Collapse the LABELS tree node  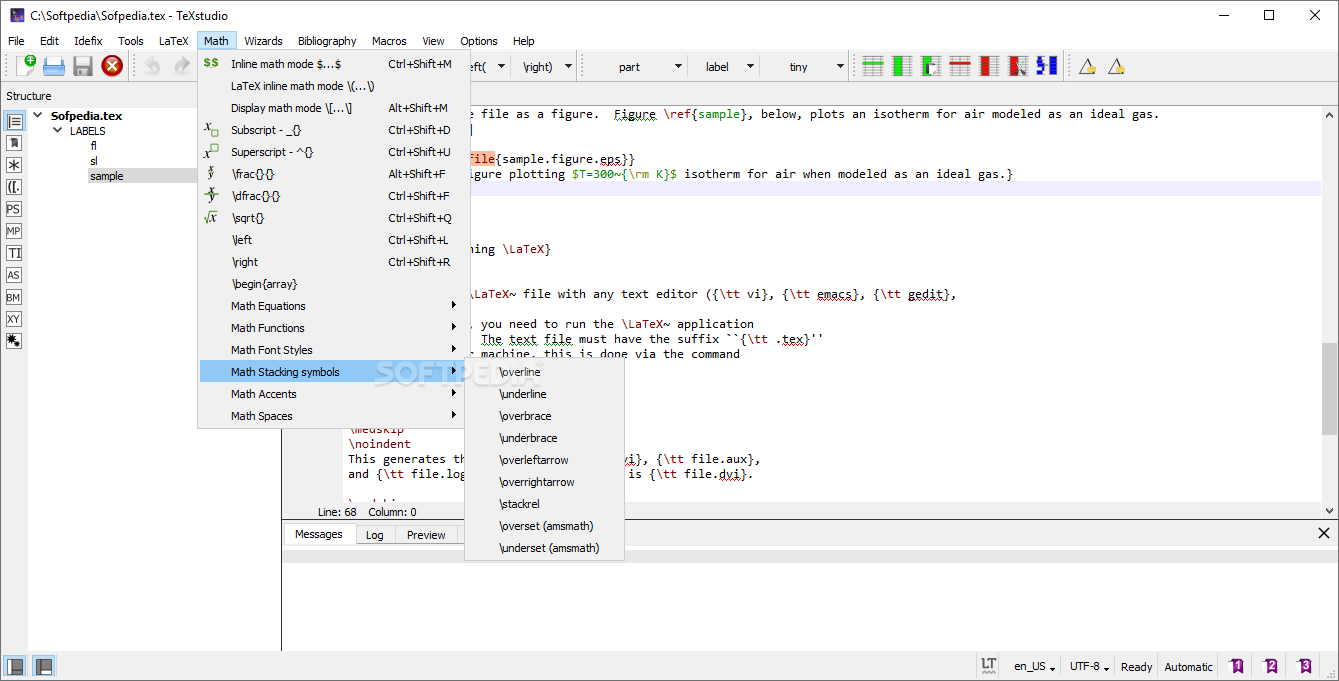point(58,131)
